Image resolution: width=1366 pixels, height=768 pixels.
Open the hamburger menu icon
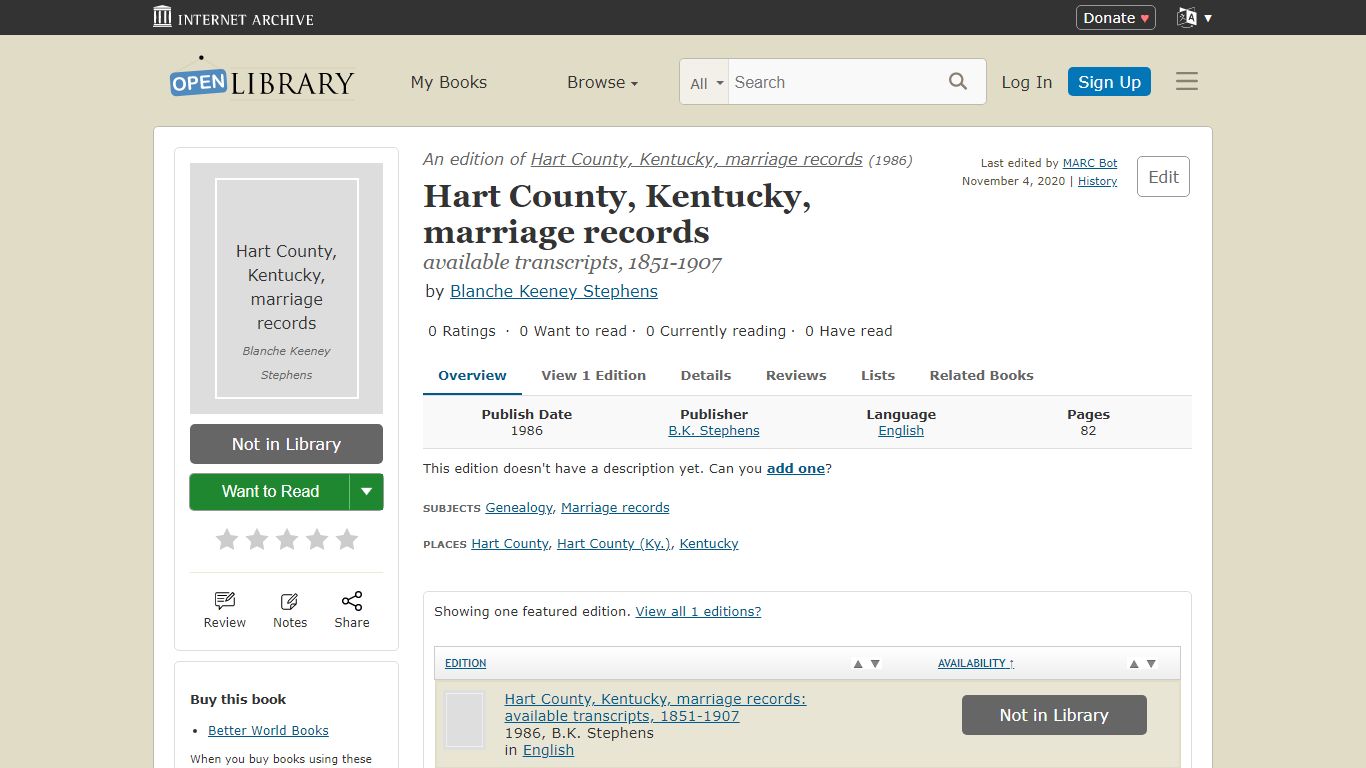point(1187,82)
